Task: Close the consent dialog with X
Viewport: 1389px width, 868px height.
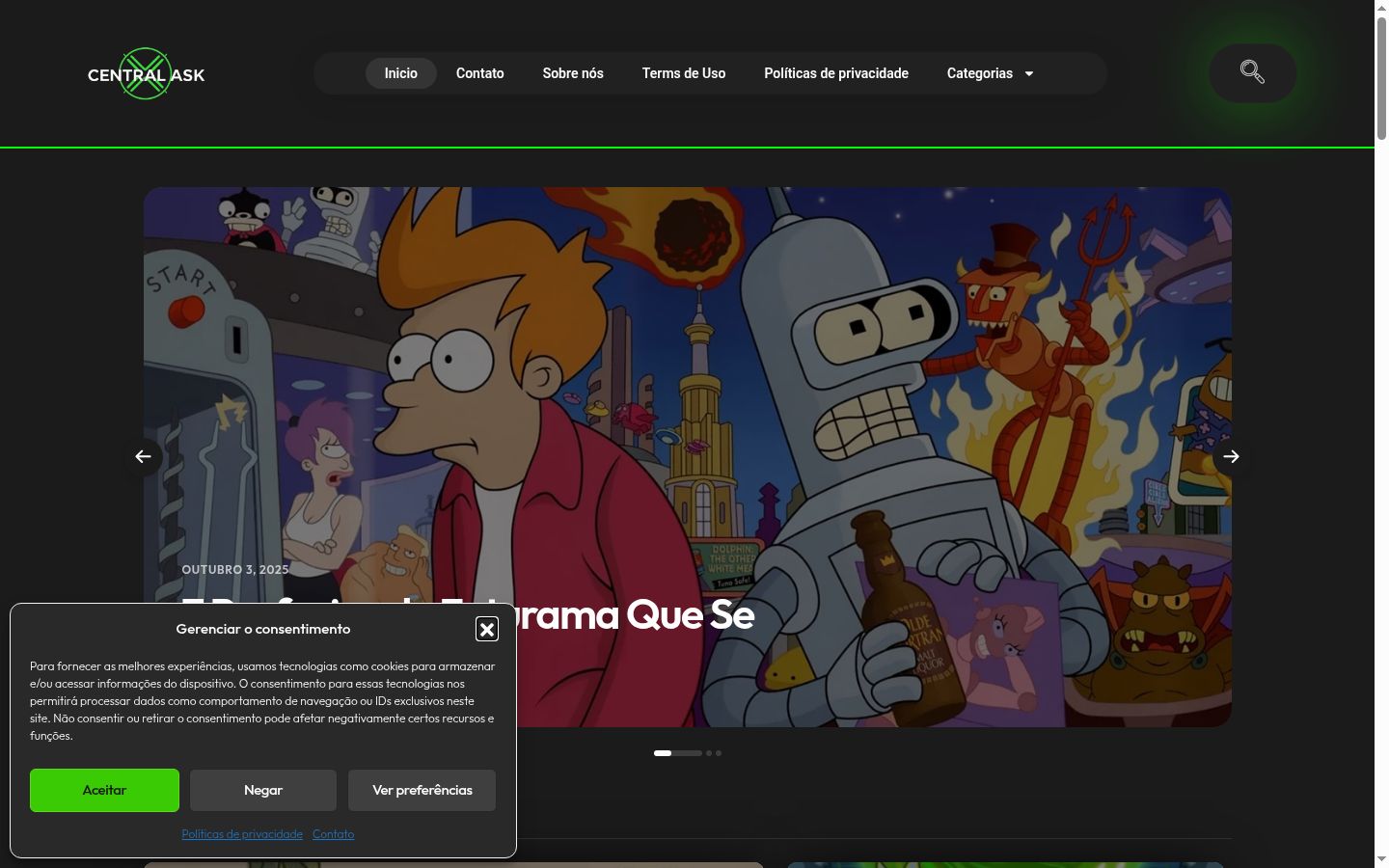Action: point(487,630)
